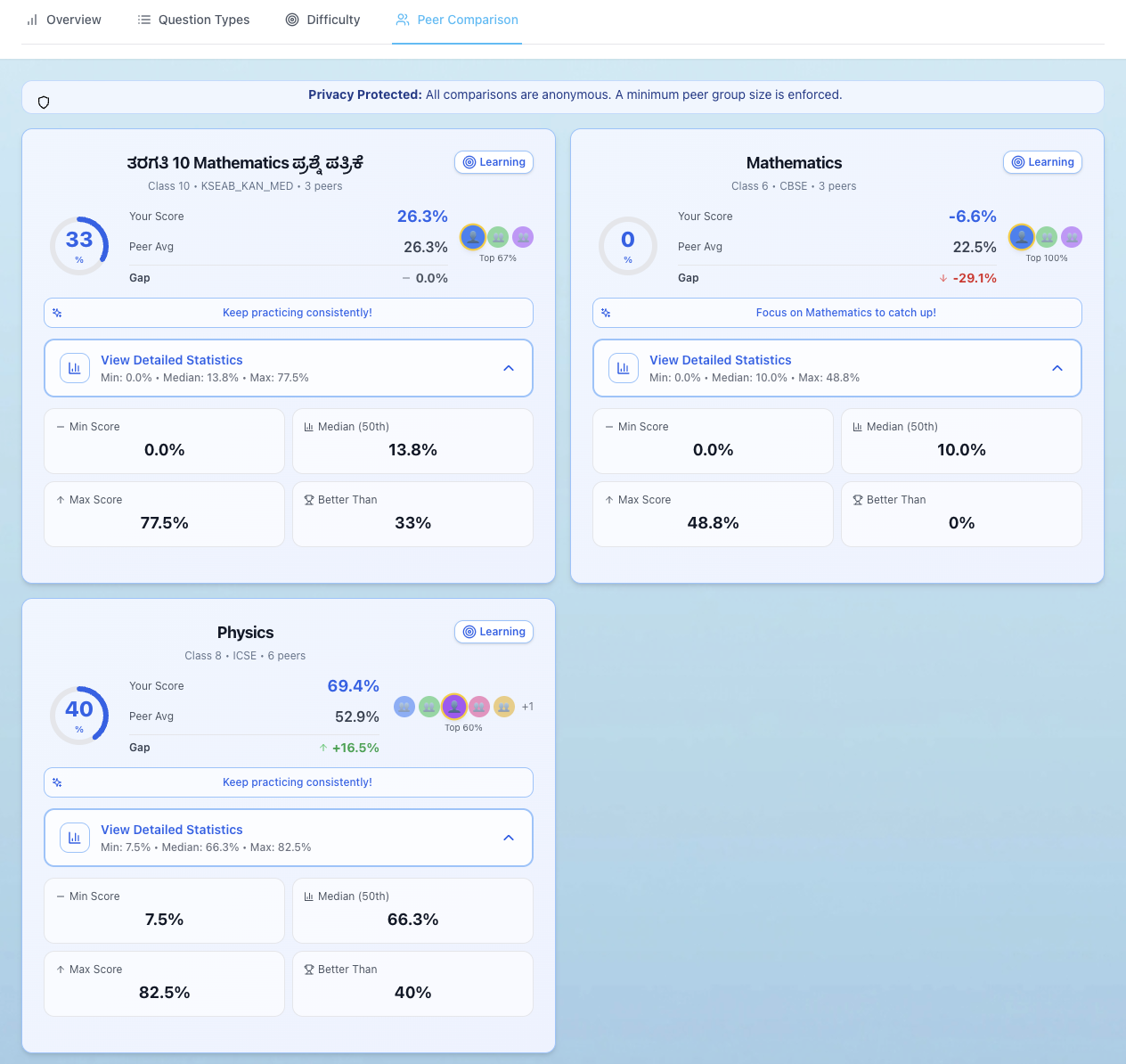Switch to Question Types tab
The height and width of the screenshot is (1064, 1126).
click(193, 20)
